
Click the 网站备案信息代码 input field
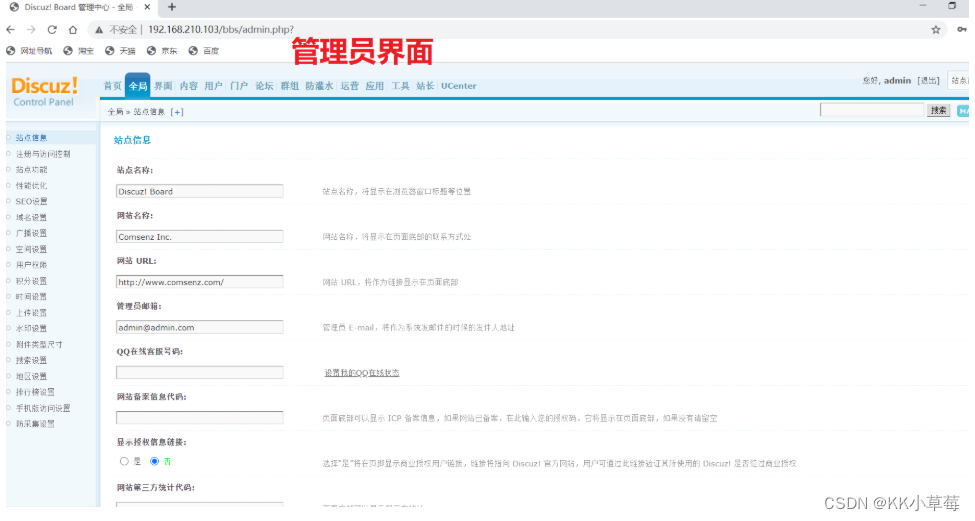tap(200, 418)
